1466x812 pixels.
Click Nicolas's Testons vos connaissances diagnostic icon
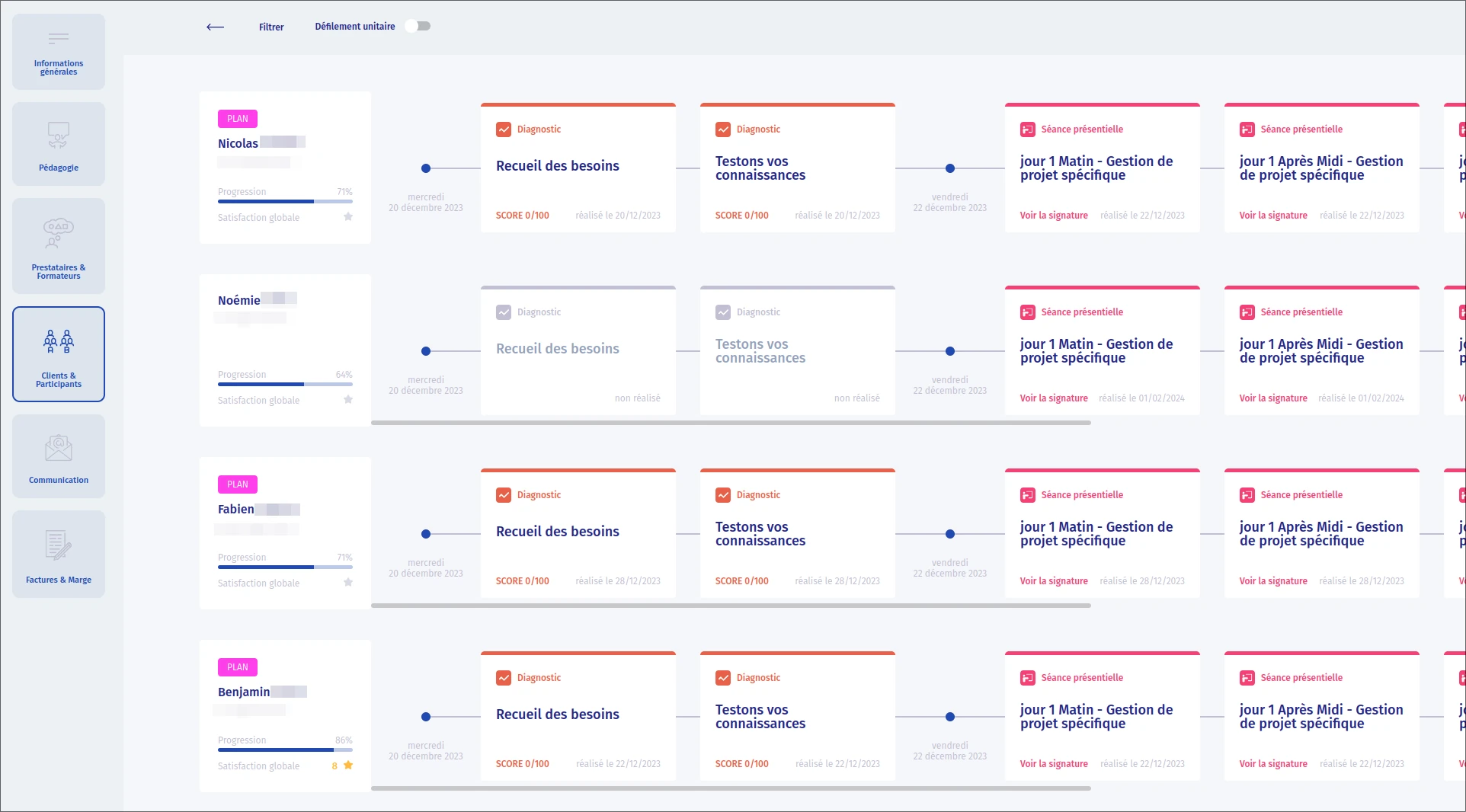[723, 129]
